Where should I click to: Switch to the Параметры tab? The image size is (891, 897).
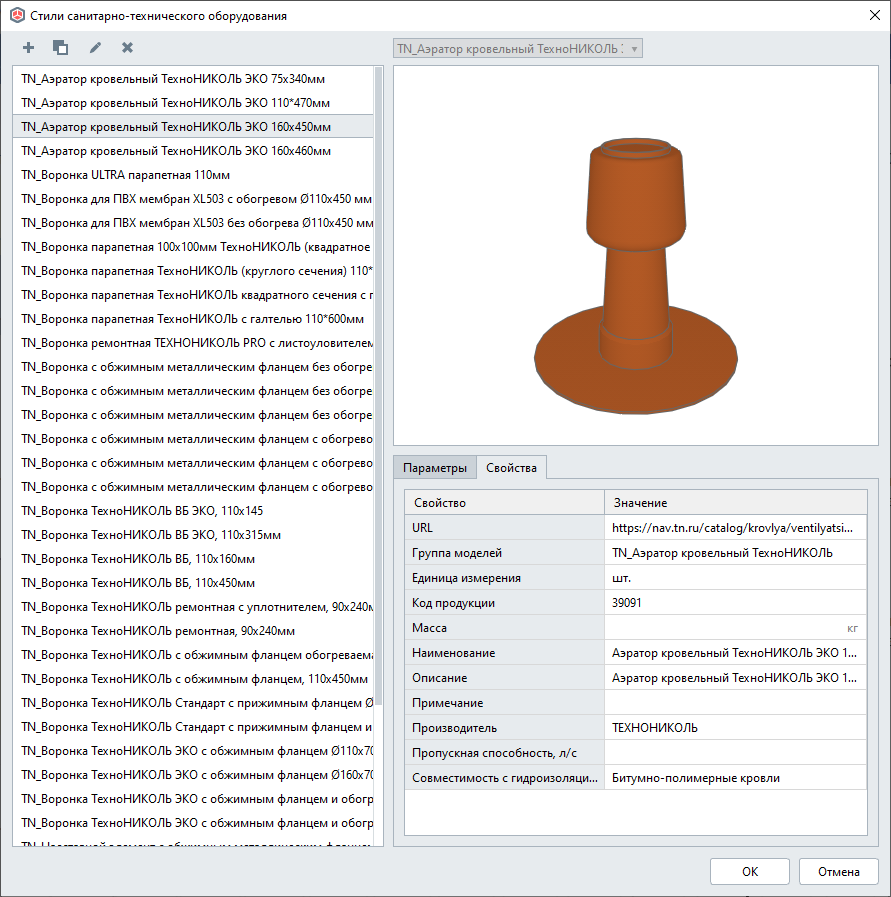pyautogui.click(x=435, y=468)
